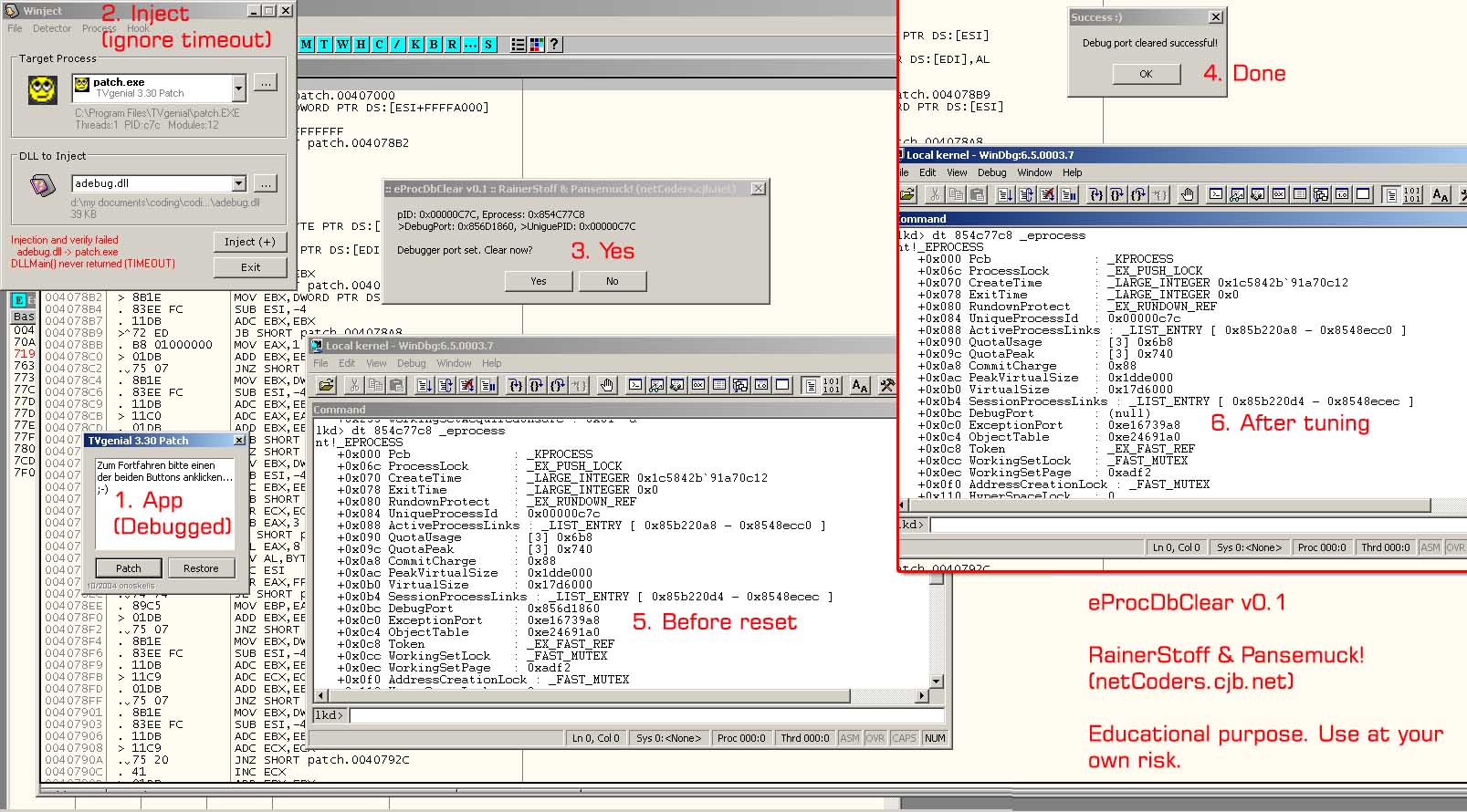Toggle binary 101 mode in right WinDbg toolbar
This screenshot has width=1467, height=812.
[x=1411, y=194]
